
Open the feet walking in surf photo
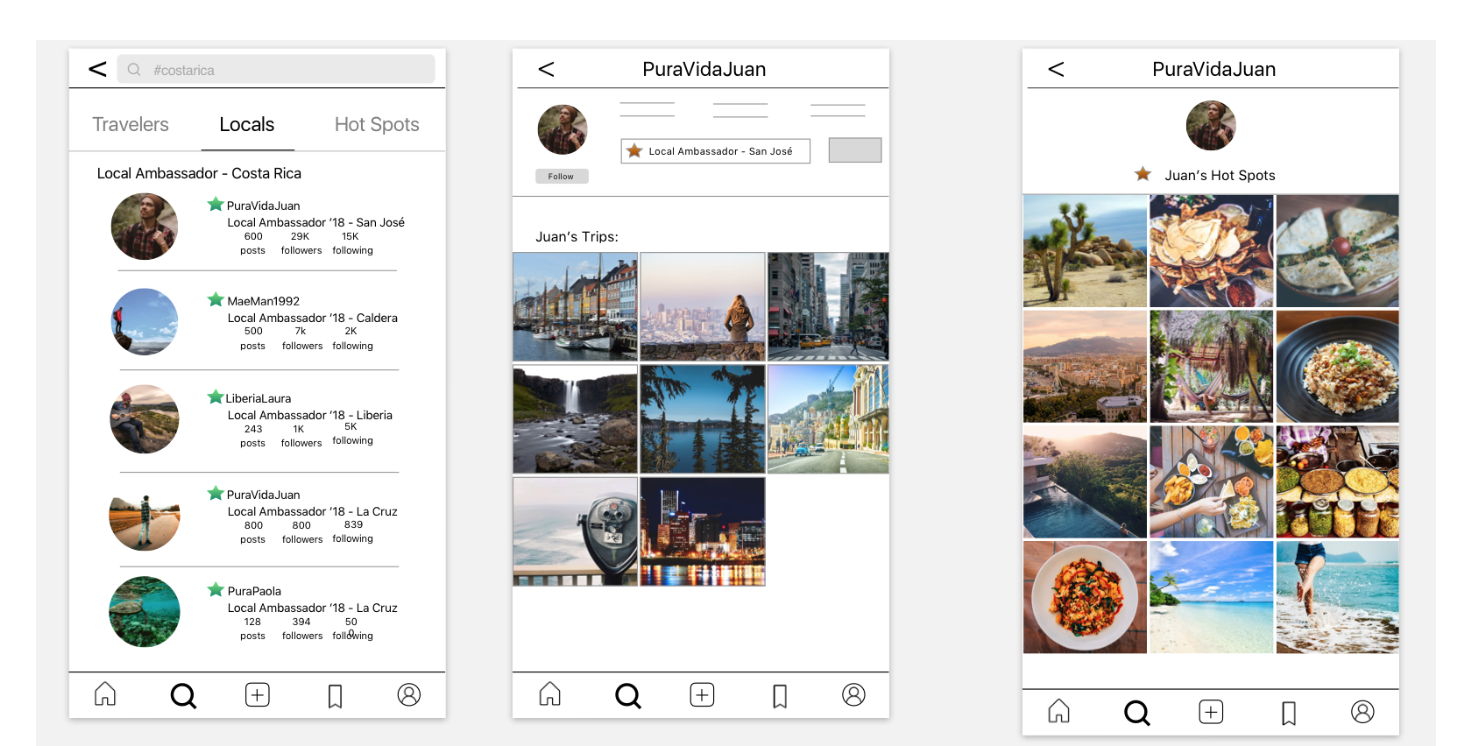[x=1338, y=597]
